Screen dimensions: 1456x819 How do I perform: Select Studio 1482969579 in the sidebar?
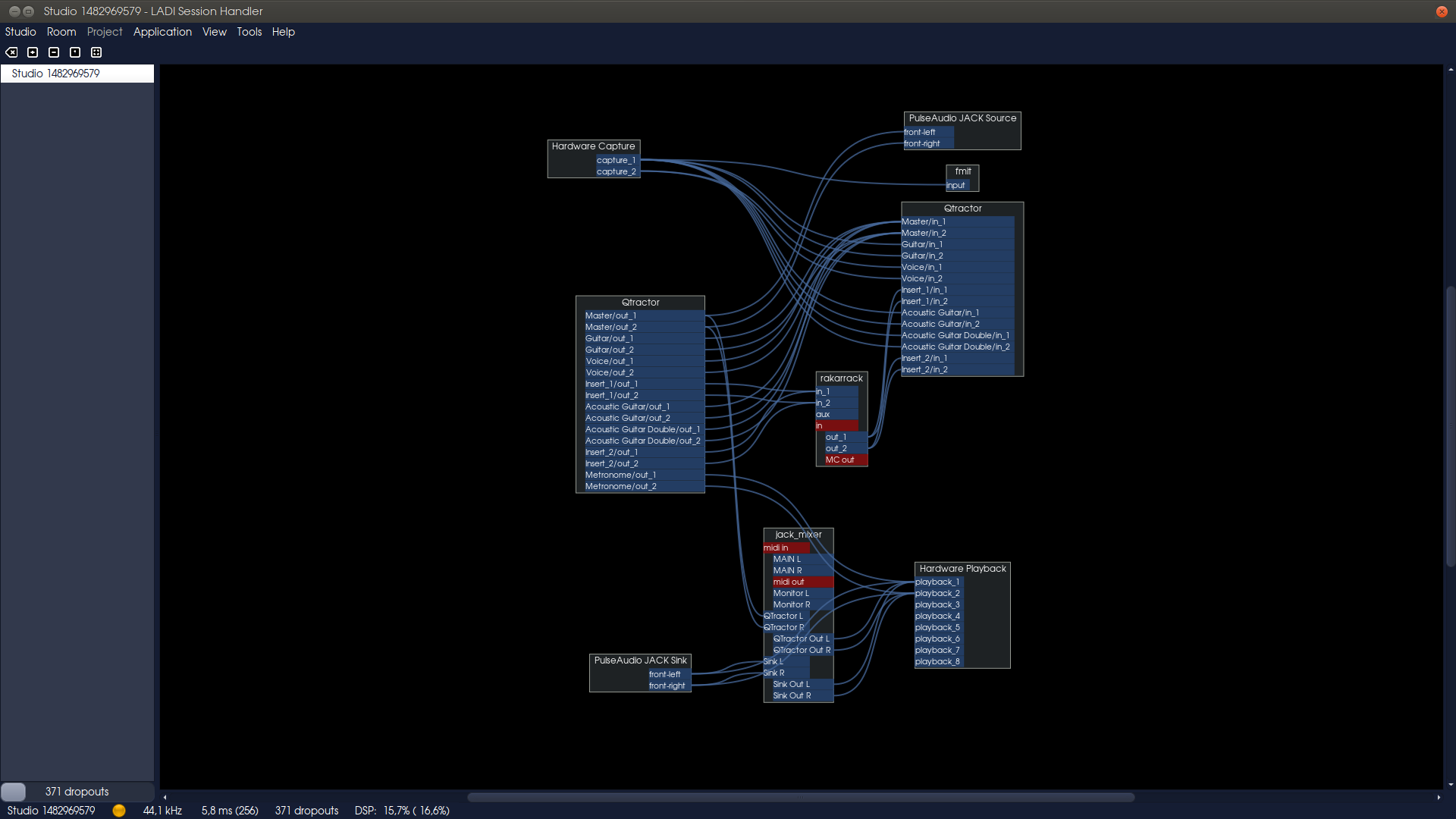coord(77,74)
